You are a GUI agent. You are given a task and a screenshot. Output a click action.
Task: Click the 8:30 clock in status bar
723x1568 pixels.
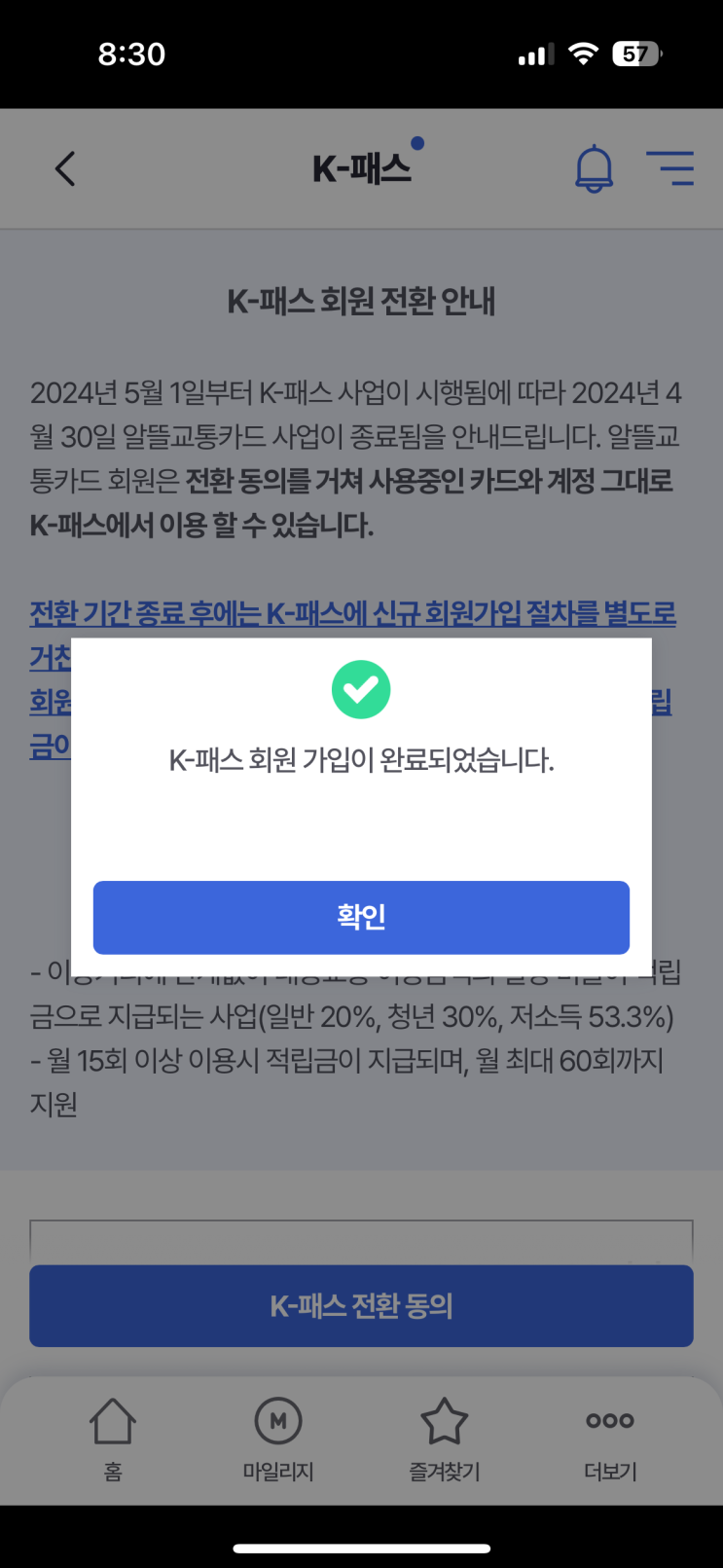point(131,54)
